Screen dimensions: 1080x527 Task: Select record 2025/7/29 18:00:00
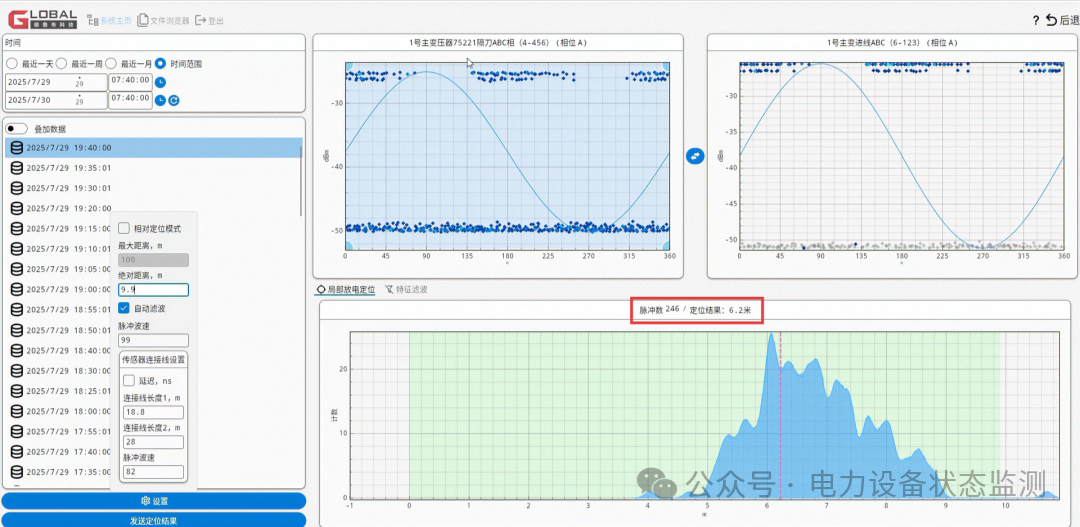point(60,411)
